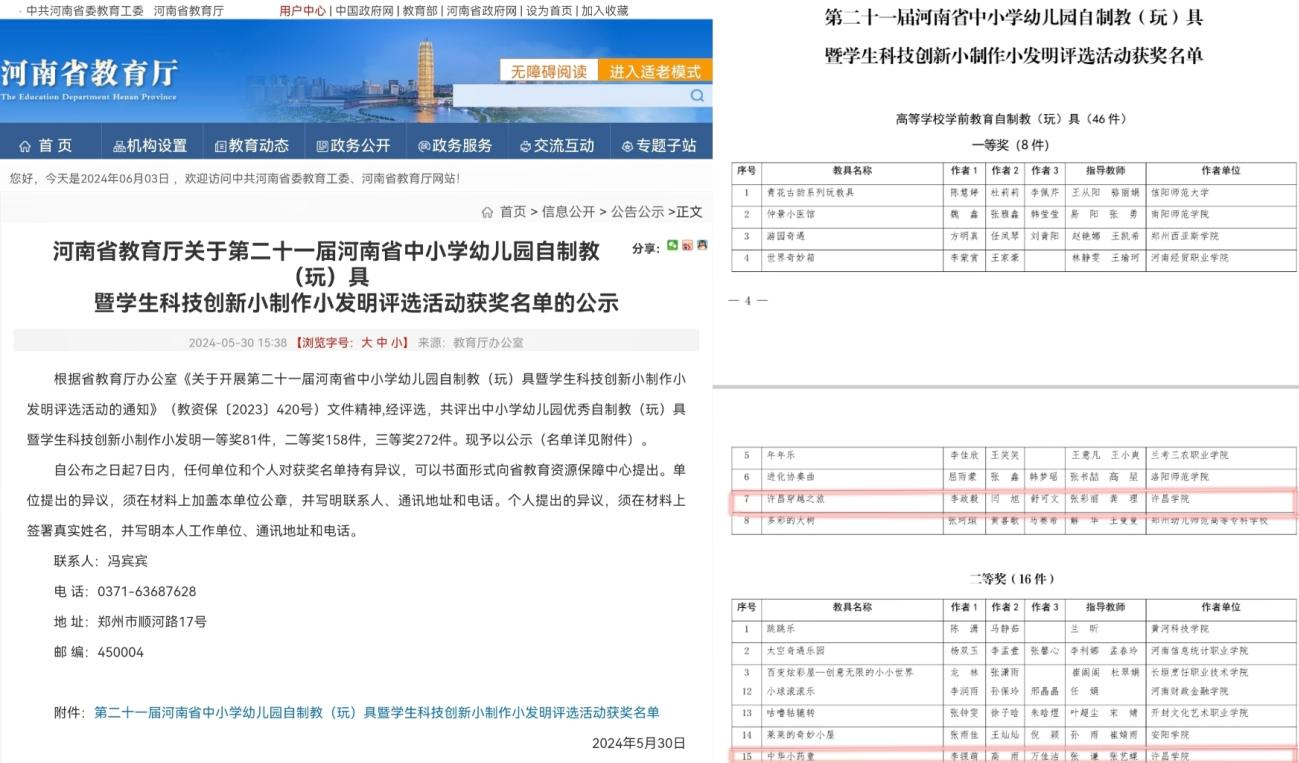This screenshot has height=763, width=1299.
Task: Open 专题子站 navigation menu
Action: [659, 146]
